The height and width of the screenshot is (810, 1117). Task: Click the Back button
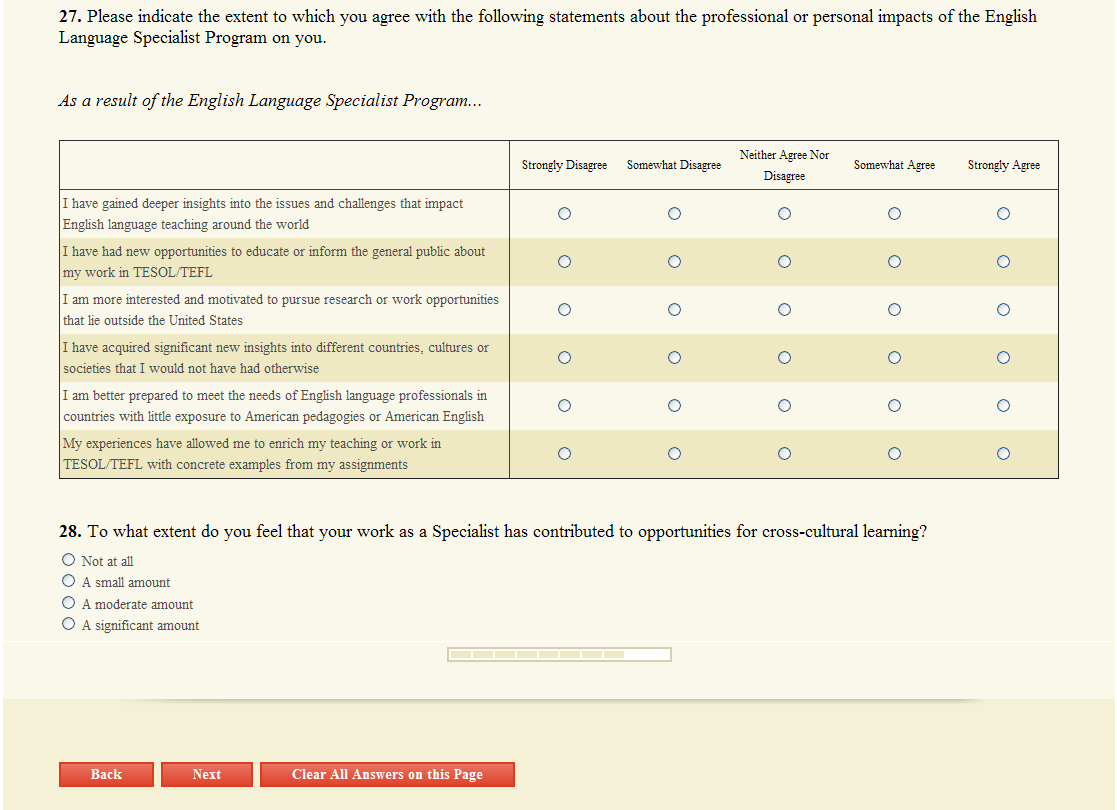[106, 774]
